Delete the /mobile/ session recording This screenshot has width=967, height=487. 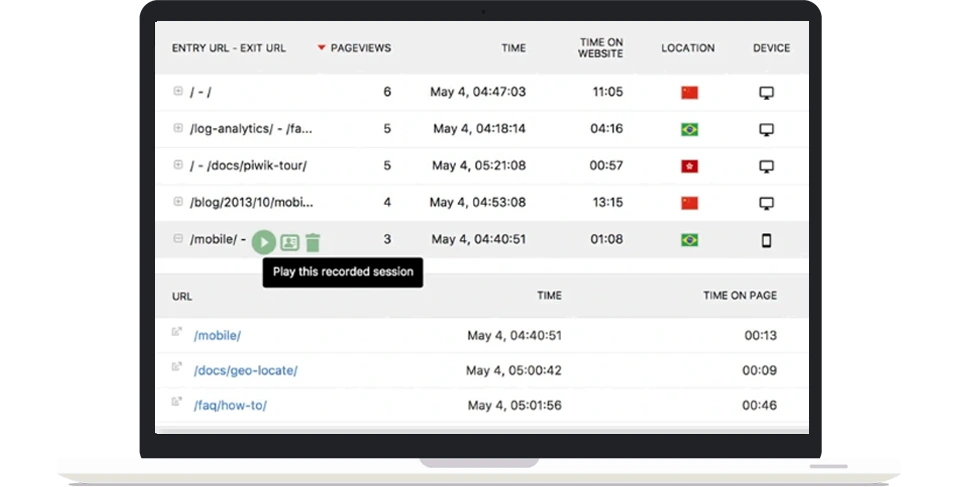pos(313,242)
